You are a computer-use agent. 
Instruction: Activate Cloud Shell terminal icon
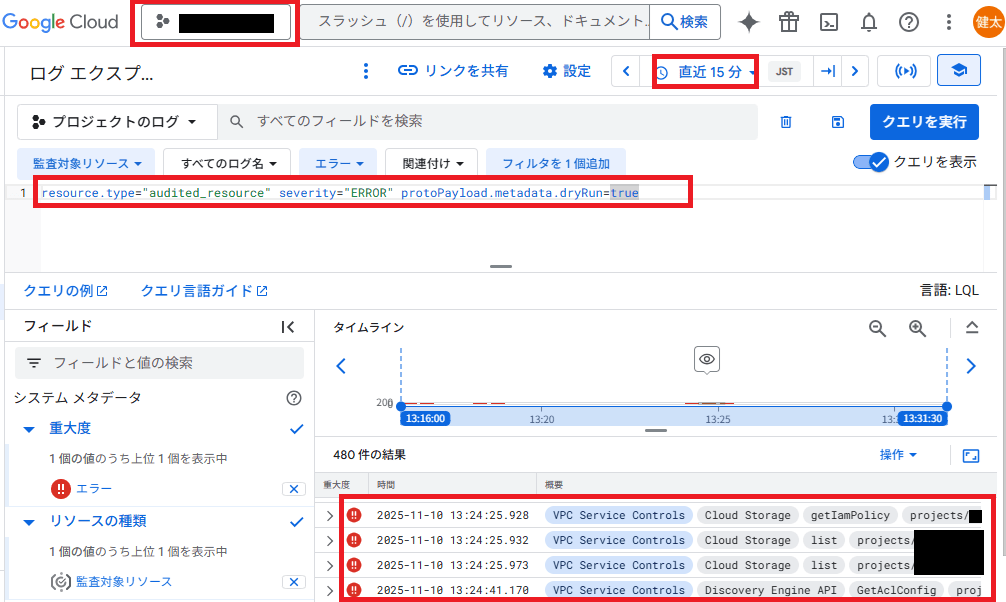coord(829,22)
